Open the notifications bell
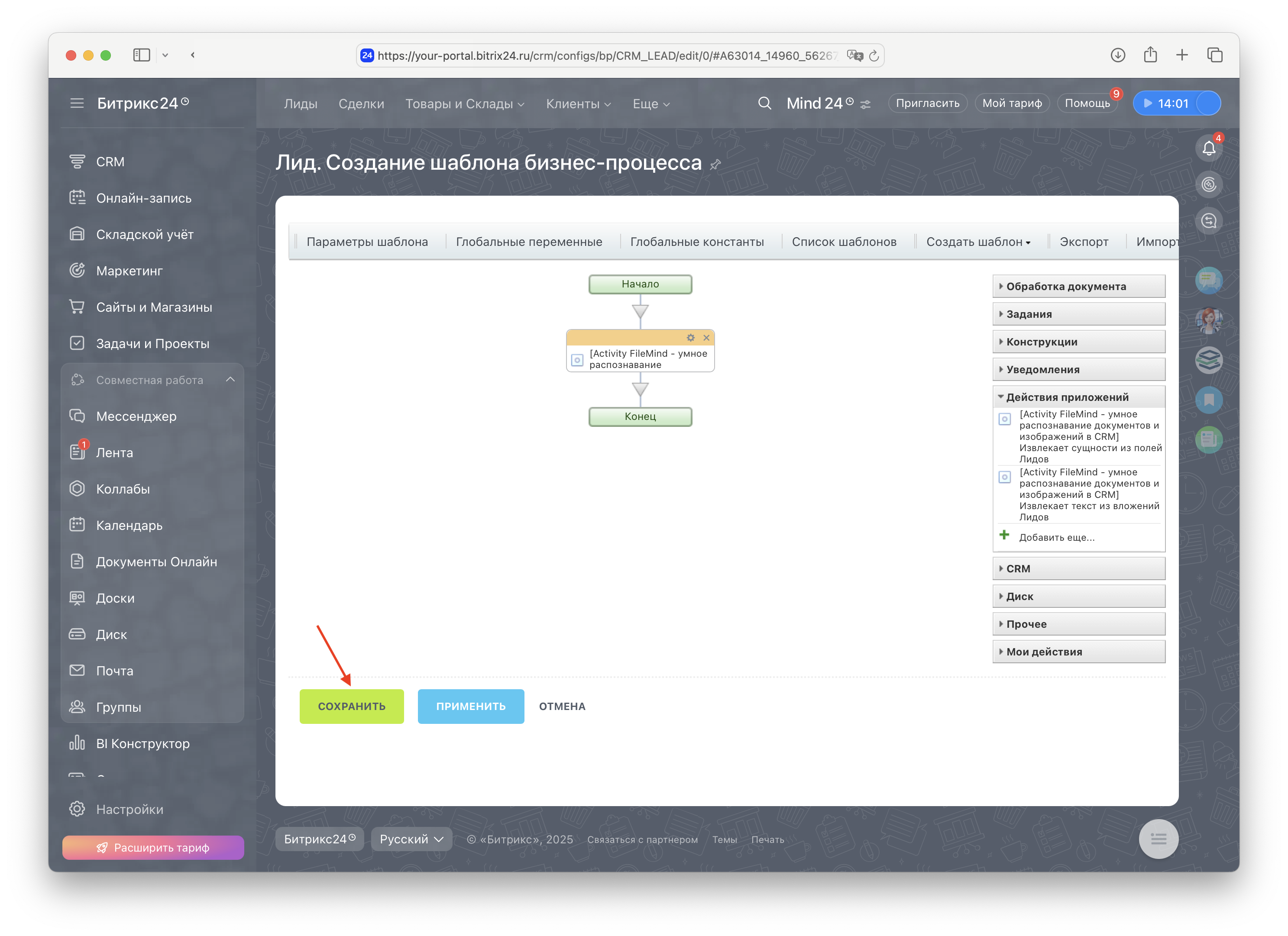 coord(1208,149)
